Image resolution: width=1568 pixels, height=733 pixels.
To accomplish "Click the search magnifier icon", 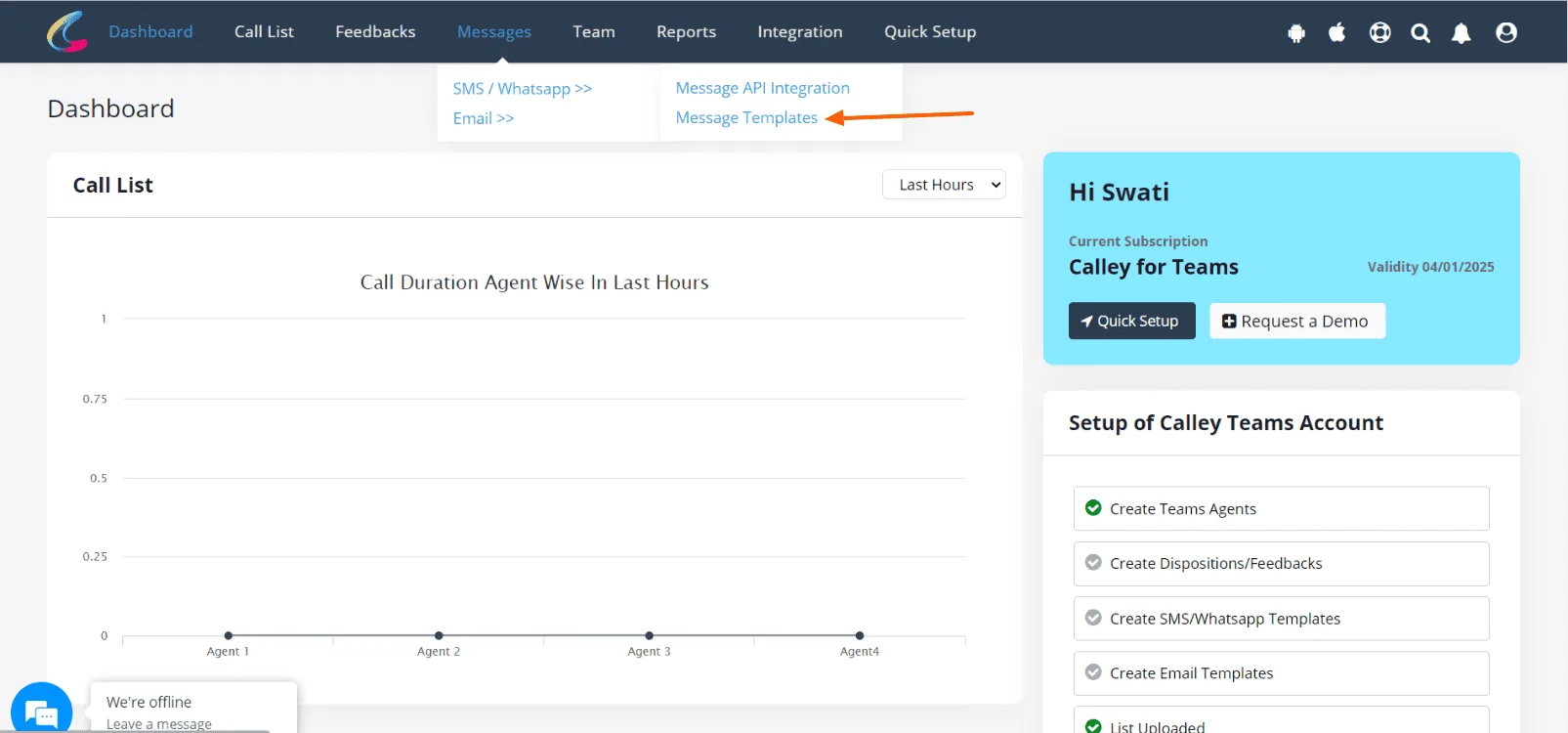I will [1420, 33].
